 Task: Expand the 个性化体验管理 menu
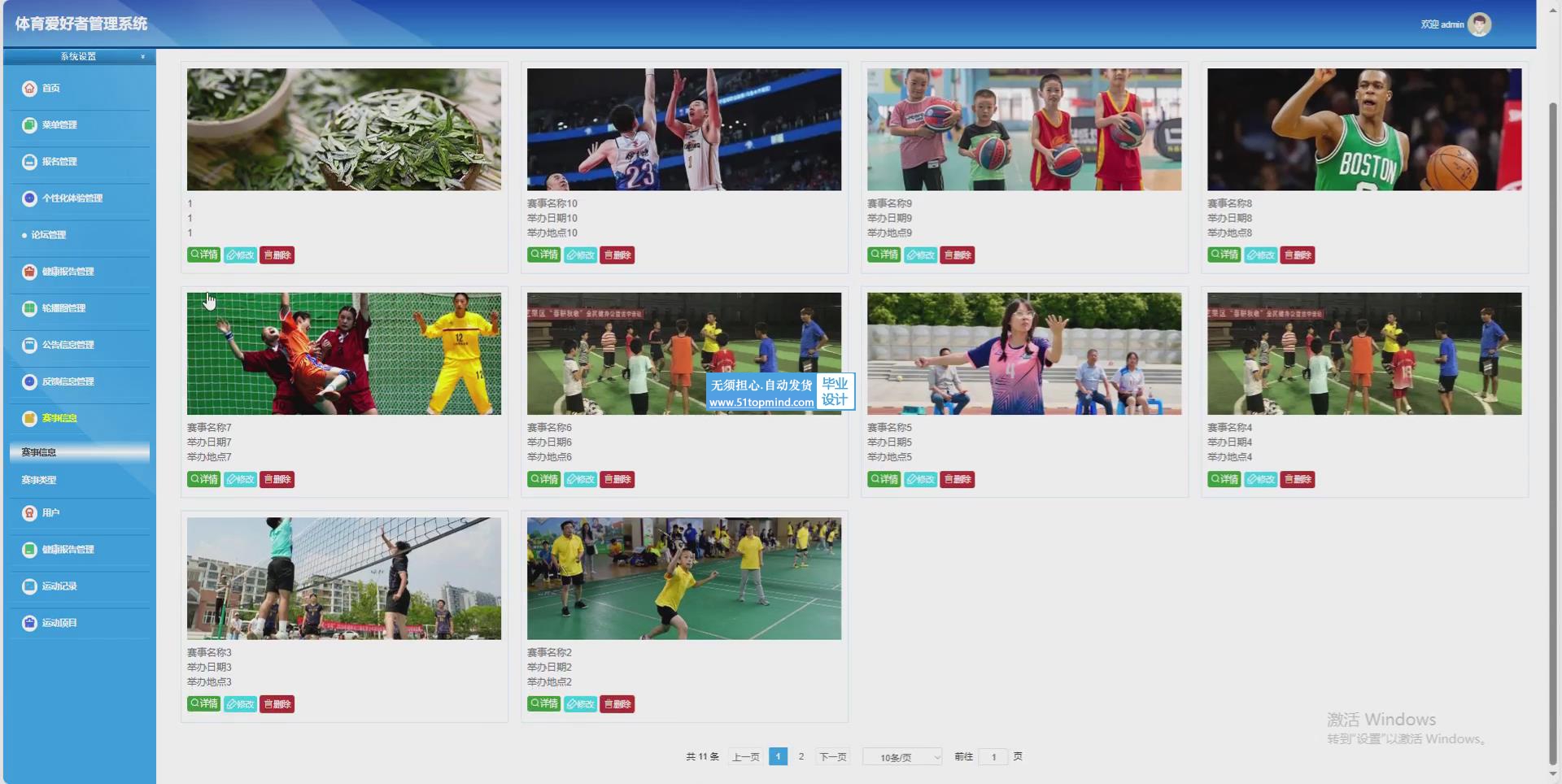pos(72,198)
